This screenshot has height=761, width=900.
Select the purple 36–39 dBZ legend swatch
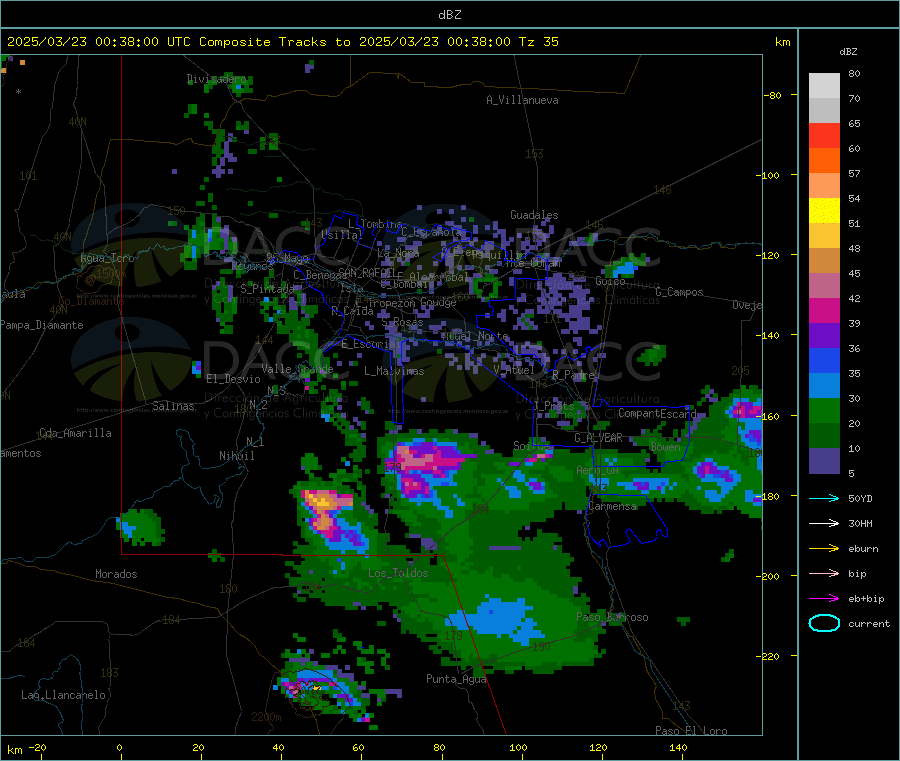coord(824,336)
